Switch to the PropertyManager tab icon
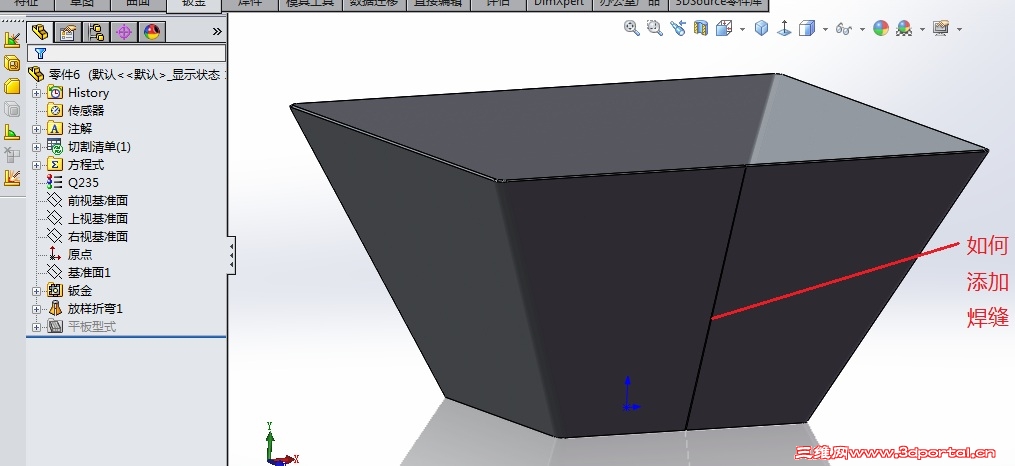This screenshot has width=1015, height=466. pos(68,32)
